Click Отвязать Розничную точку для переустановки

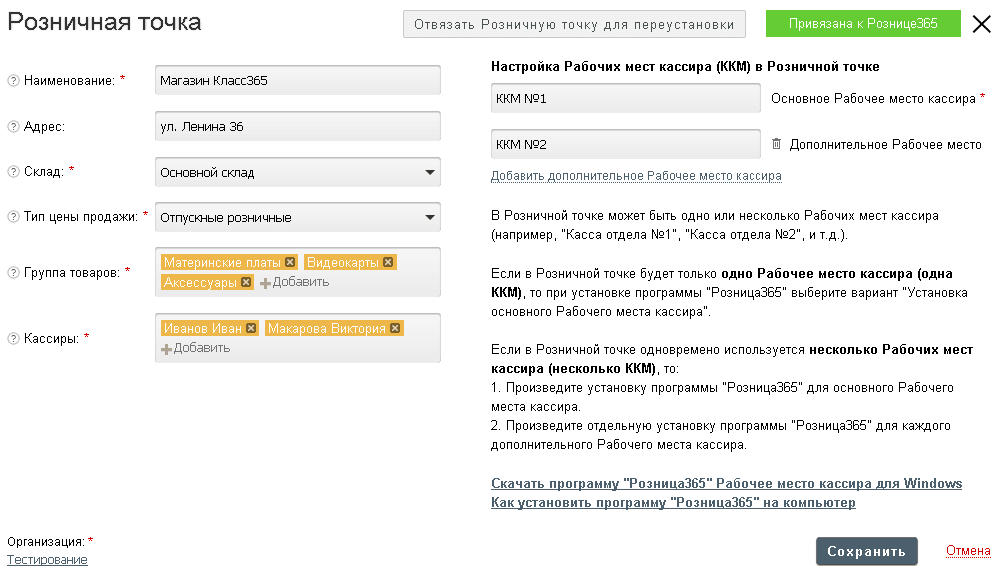point(574,24)
